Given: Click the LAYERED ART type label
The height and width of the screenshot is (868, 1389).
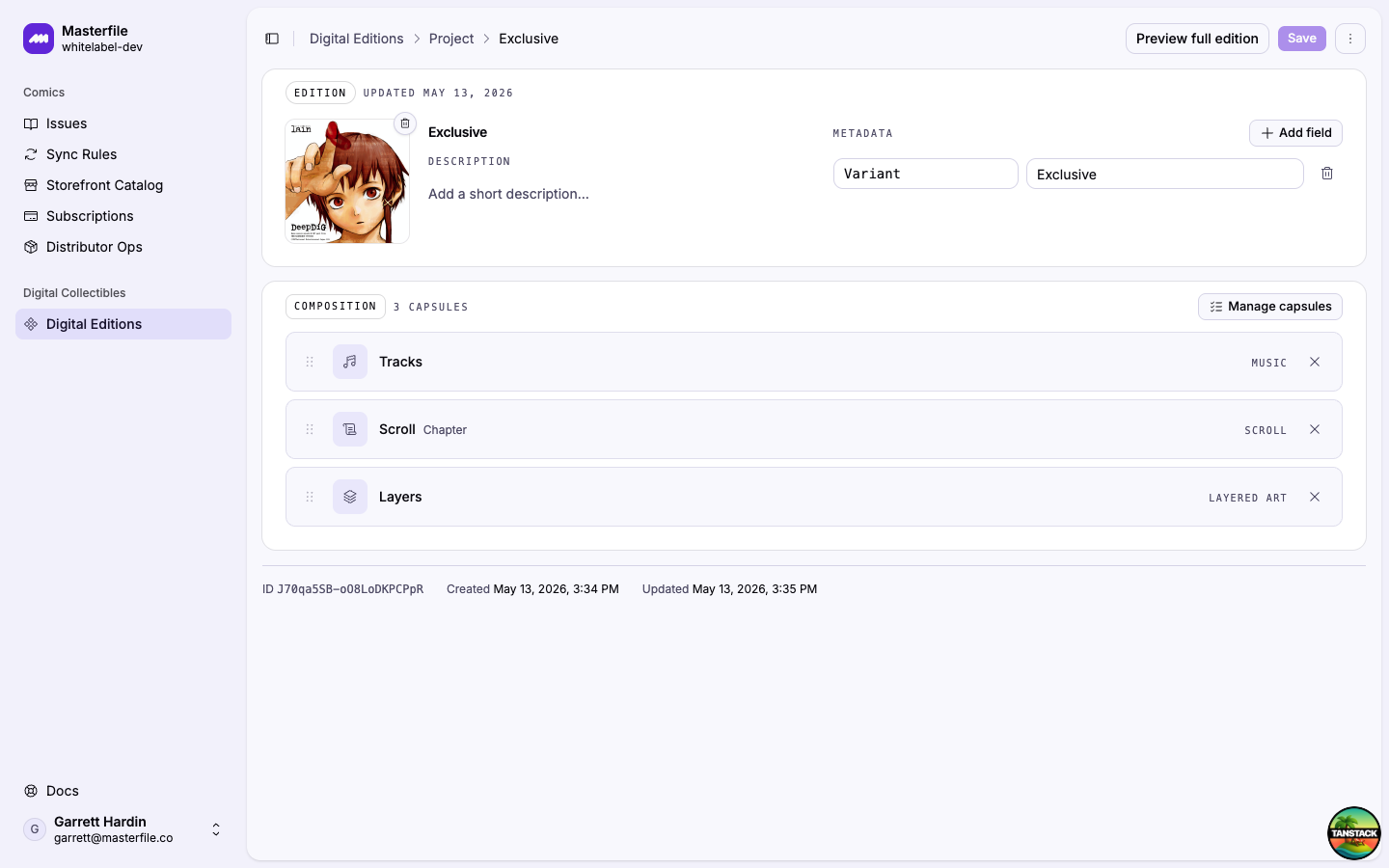Looking at the screenshot, I should pyautogui.click(x=1247, y=498).
